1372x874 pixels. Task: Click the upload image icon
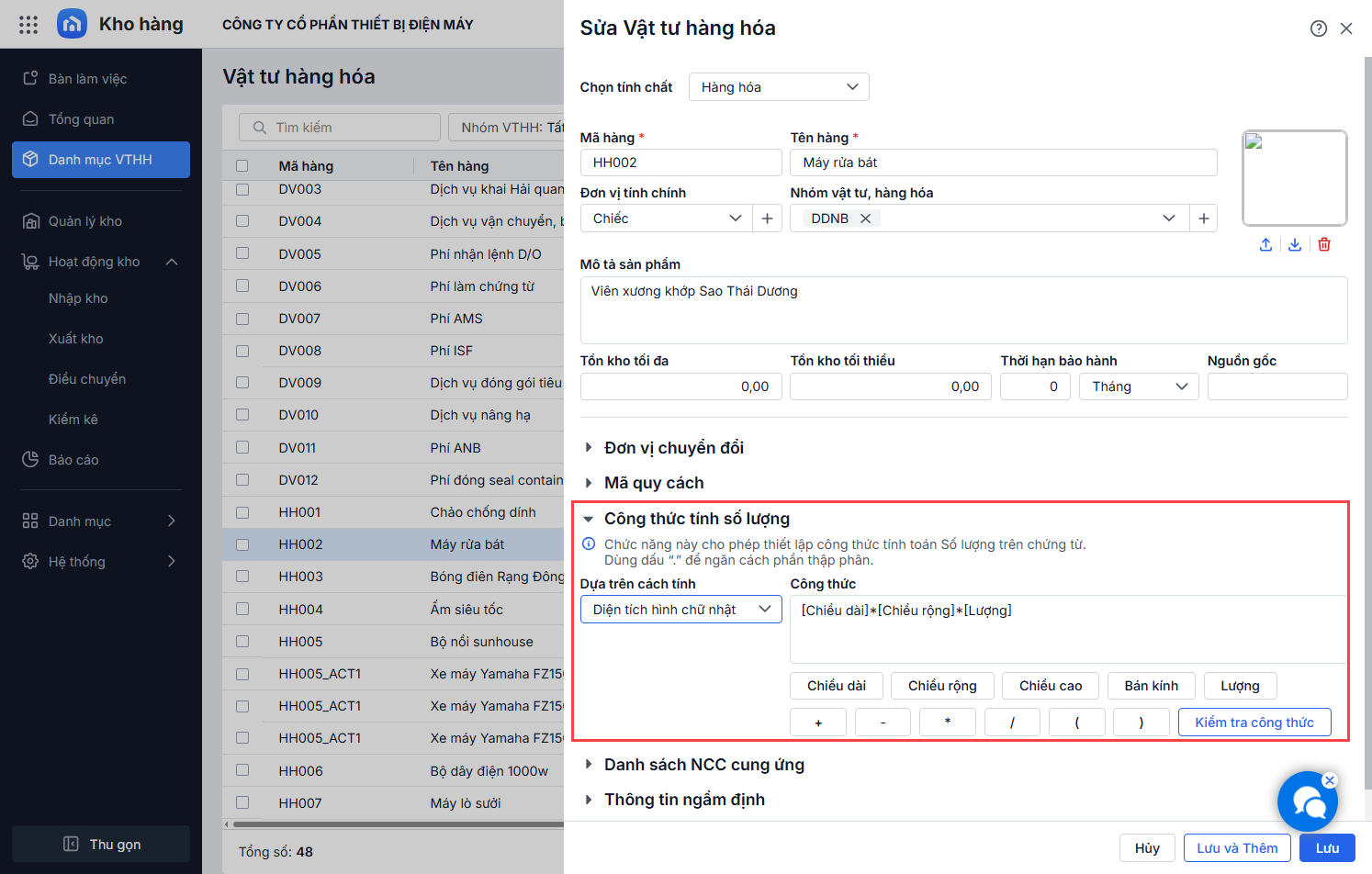tap(1265, 244)
